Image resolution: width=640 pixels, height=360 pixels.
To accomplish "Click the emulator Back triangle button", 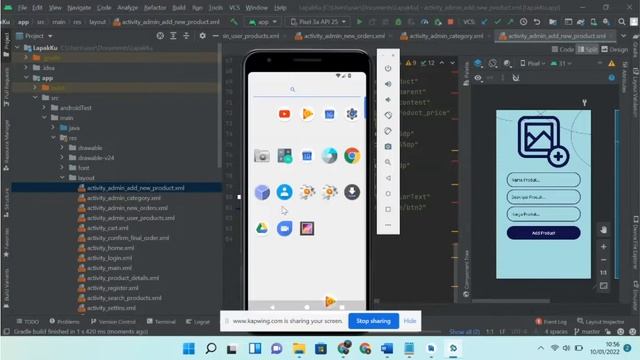I will click(x=388, y=178).
